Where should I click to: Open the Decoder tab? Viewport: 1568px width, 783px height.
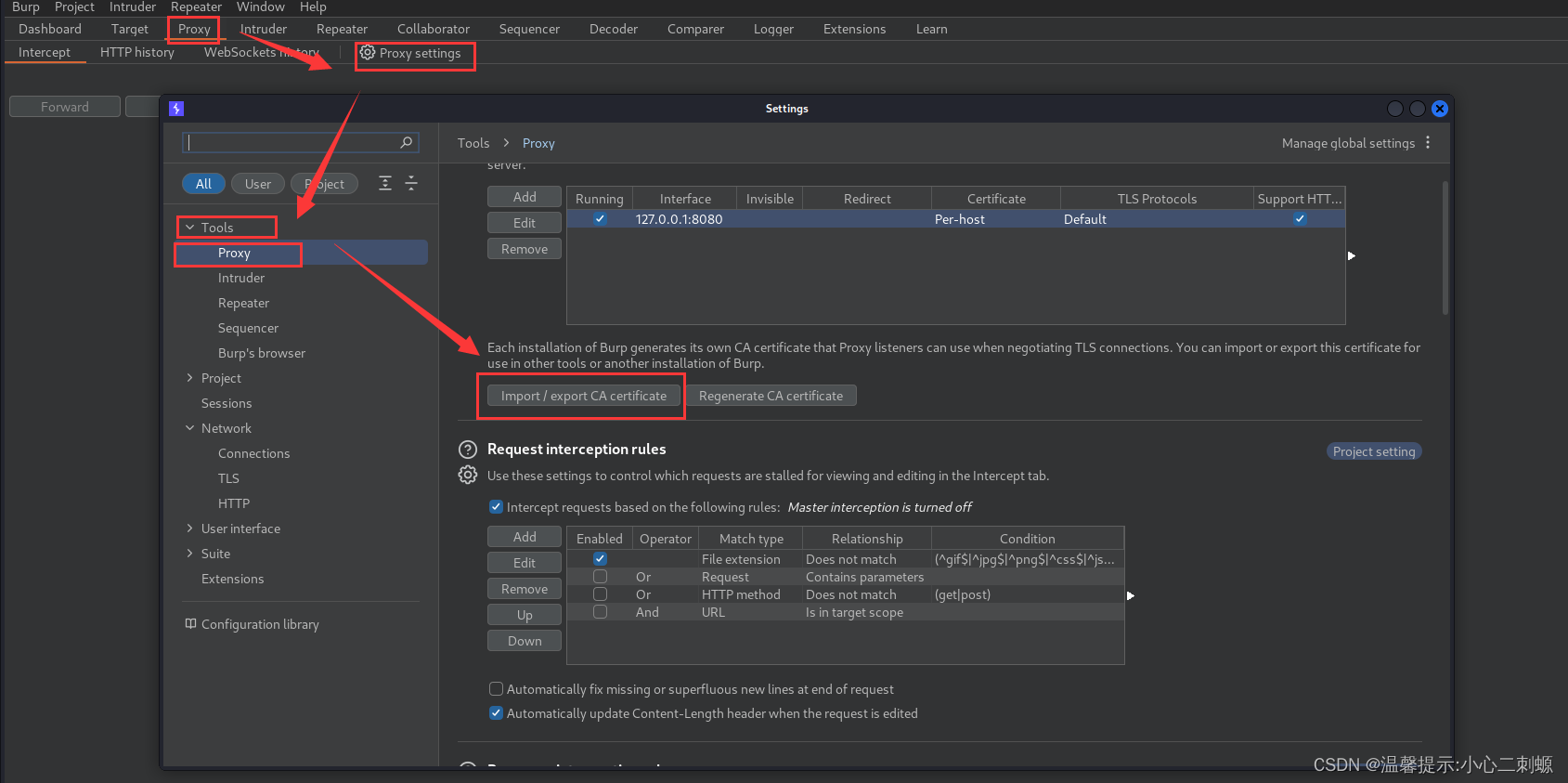[614, 29]
